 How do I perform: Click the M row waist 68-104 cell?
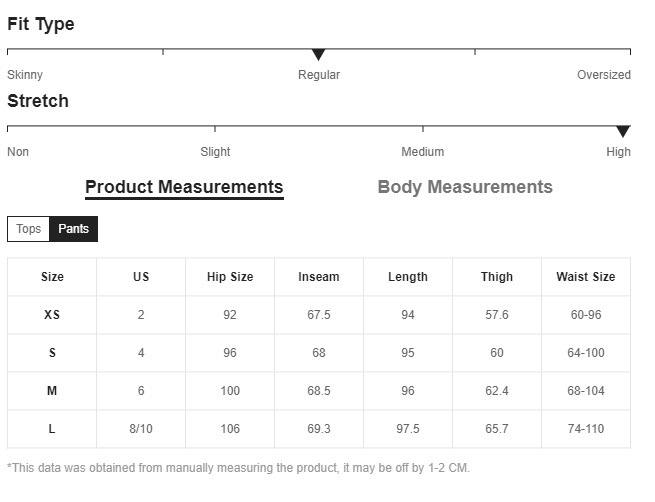pos(586,391)
